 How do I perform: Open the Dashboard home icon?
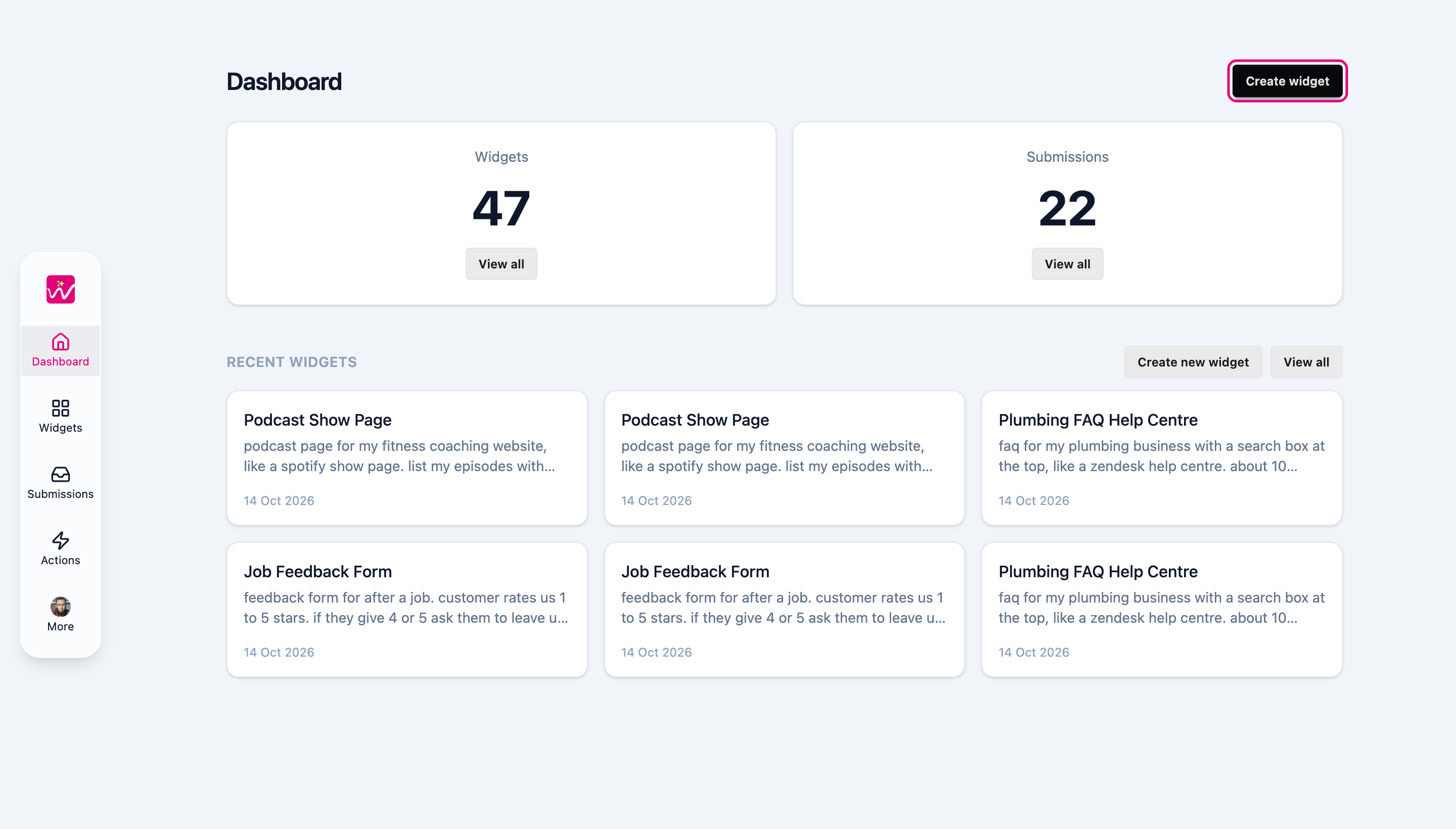click(x=60, y=342)
